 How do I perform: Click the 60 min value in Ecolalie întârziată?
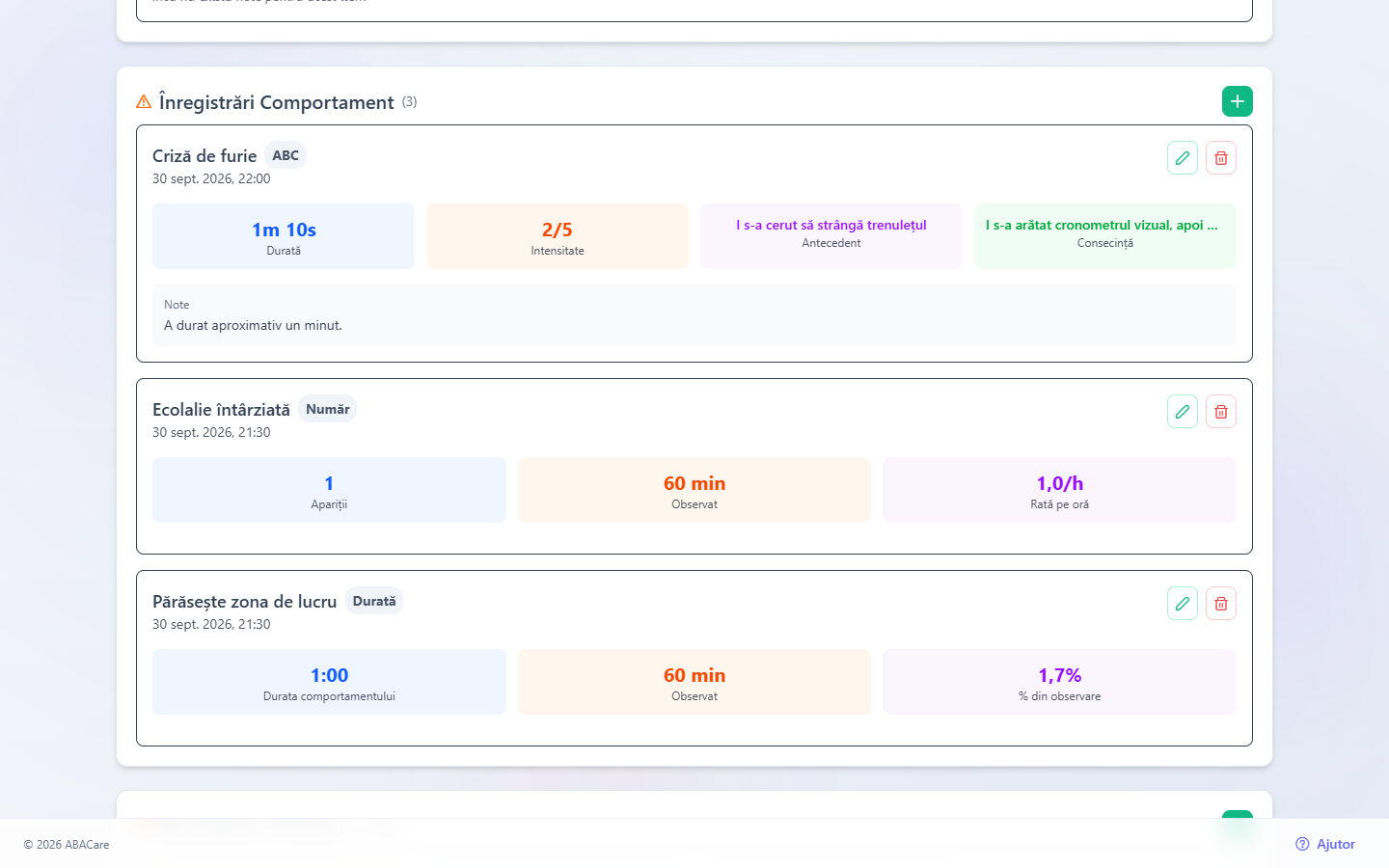tap(694, 483)
